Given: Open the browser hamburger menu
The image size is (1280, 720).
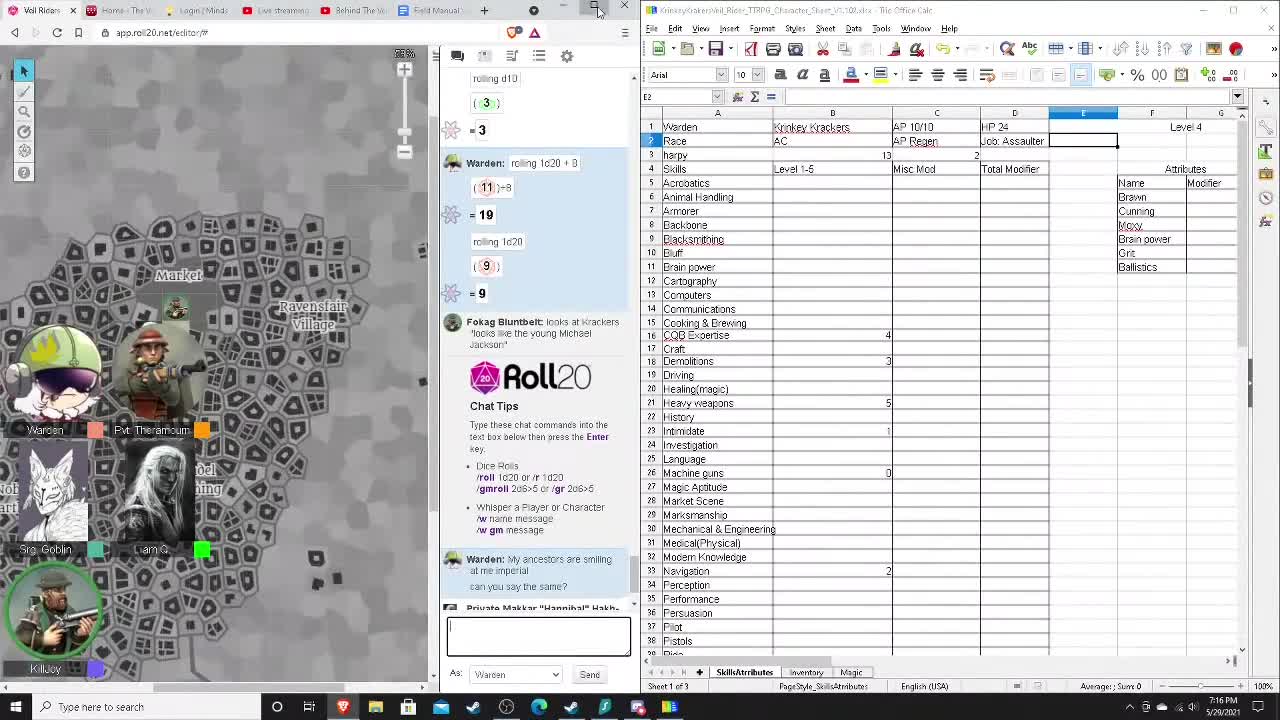Looking at the screenshot, I should tap(625, 32).
